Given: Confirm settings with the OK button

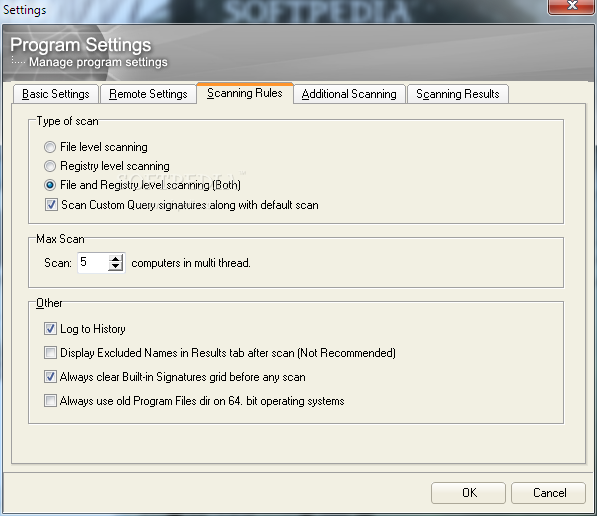Looking at the screenshot, I should click(468, 493).
